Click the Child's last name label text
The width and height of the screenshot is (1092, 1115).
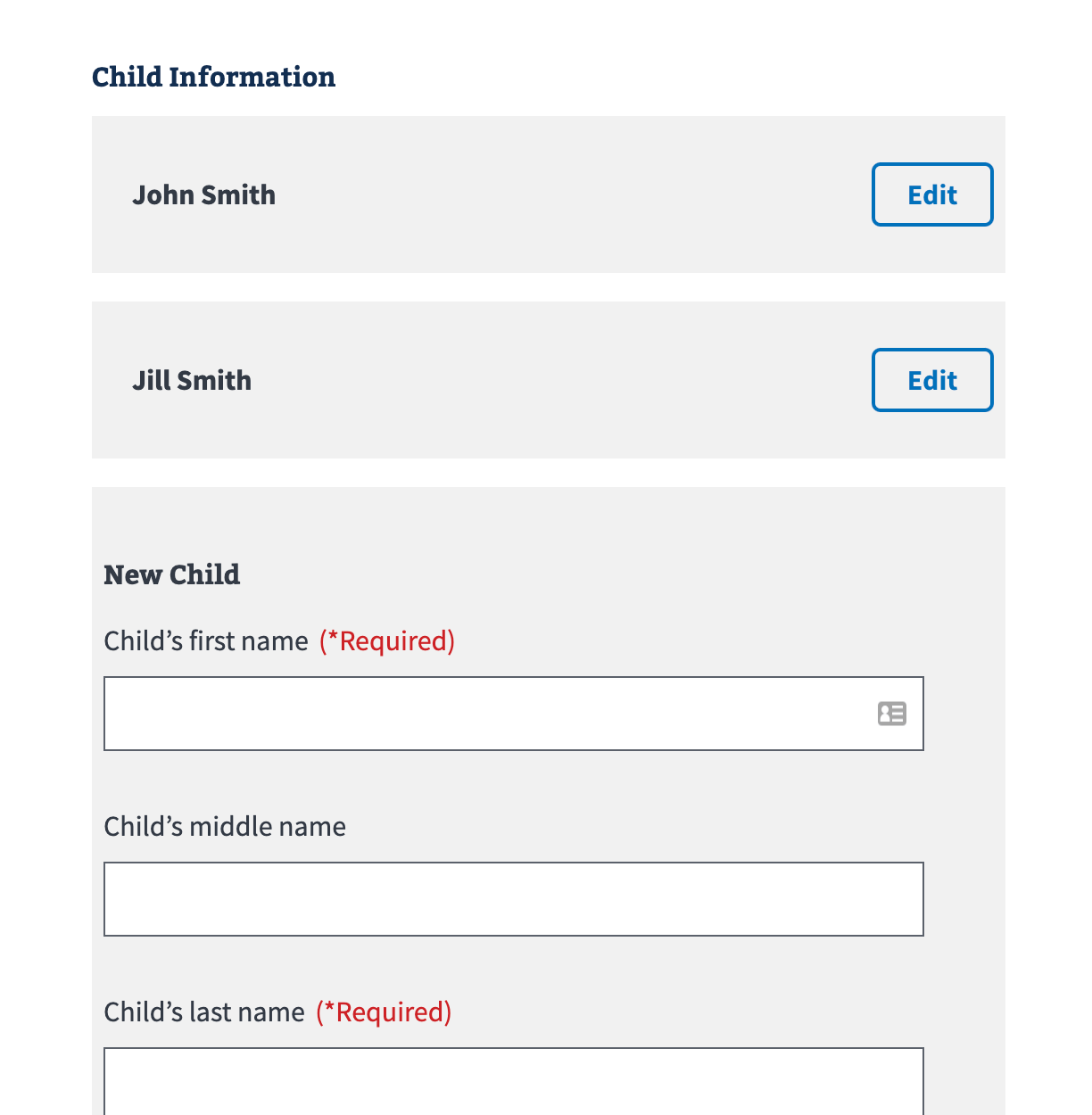pyautogui.click(x=204, y=1012)
